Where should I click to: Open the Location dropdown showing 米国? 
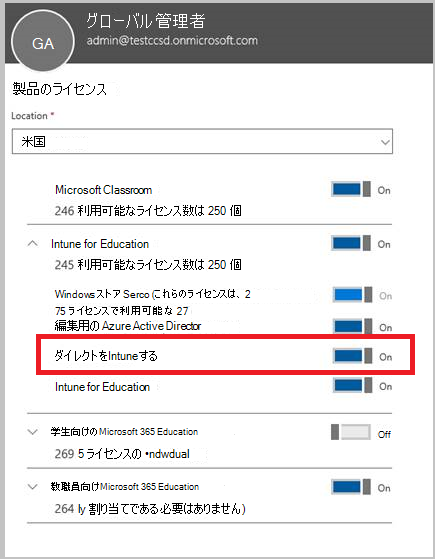(x=202, y=142)
